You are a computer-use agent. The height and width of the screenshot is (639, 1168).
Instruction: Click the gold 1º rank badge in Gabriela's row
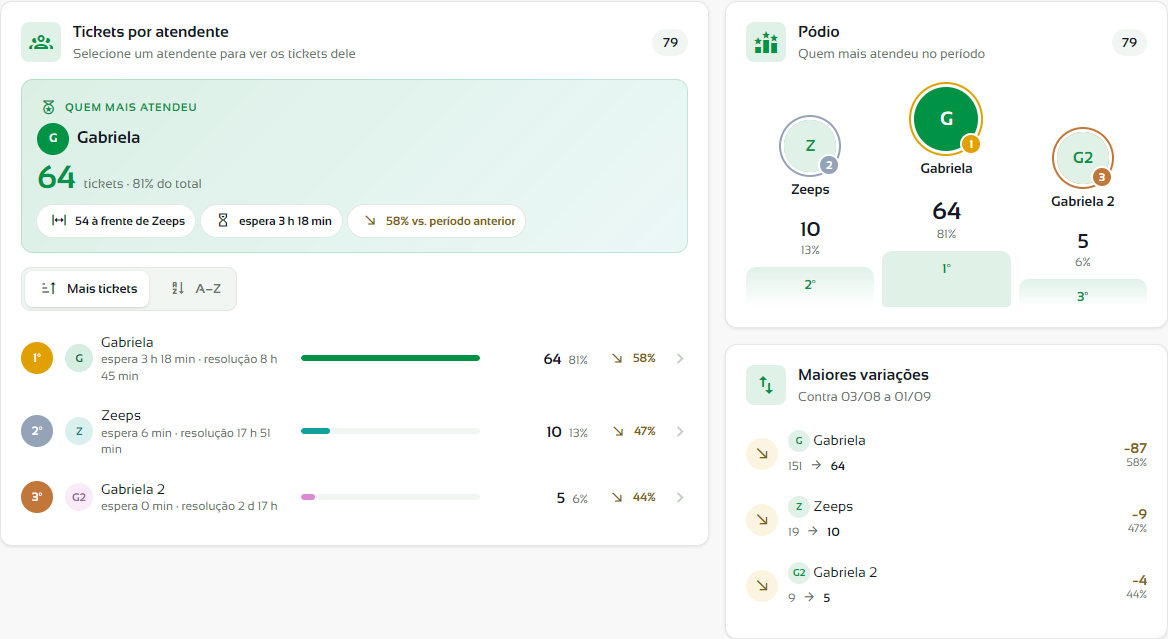pyautogui.click(x=37, y=358)
